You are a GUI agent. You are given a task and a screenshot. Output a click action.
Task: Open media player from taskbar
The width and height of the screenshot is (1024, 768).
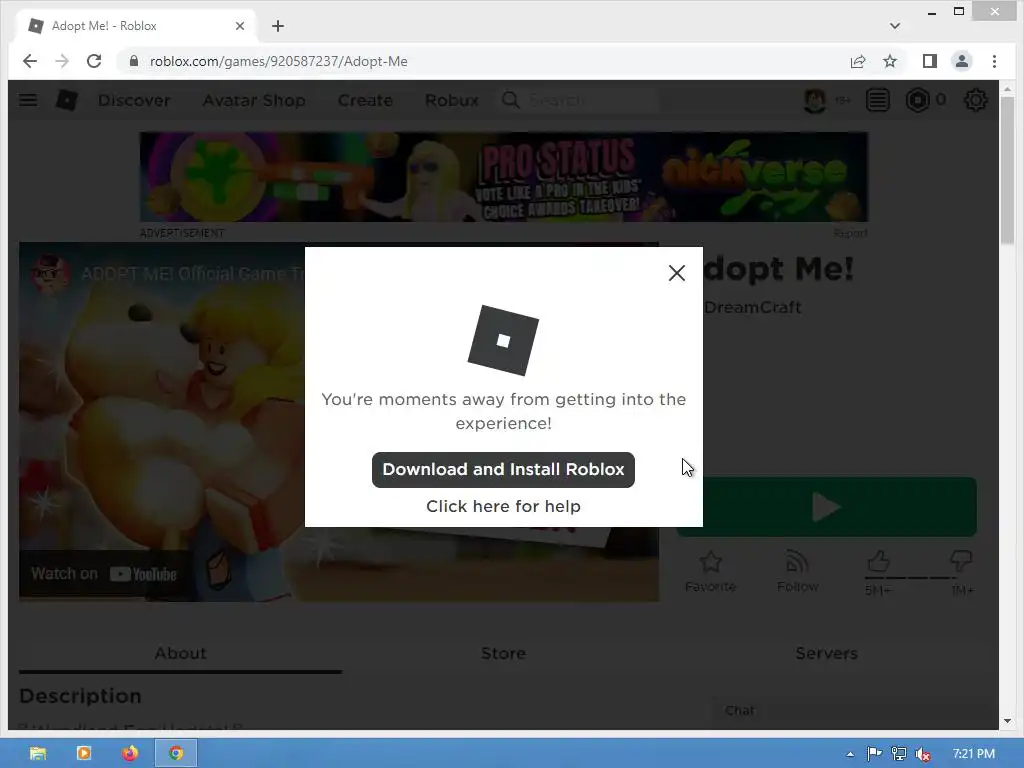click(x=84, y=753)
